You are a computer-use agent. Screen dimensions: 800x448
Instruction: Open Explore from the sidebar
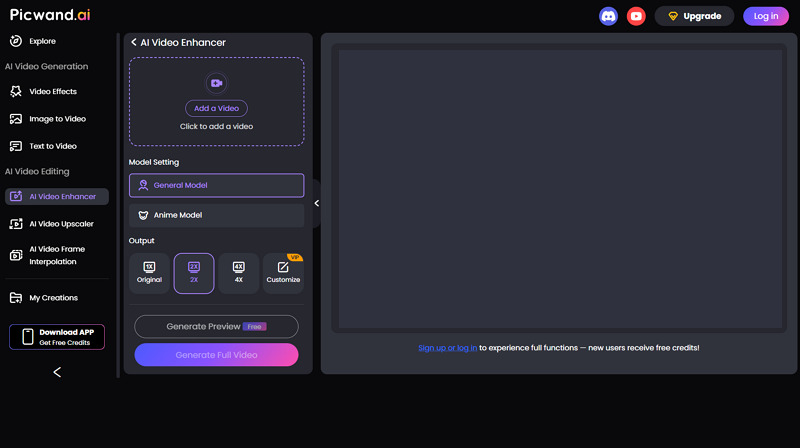(42, 41)
